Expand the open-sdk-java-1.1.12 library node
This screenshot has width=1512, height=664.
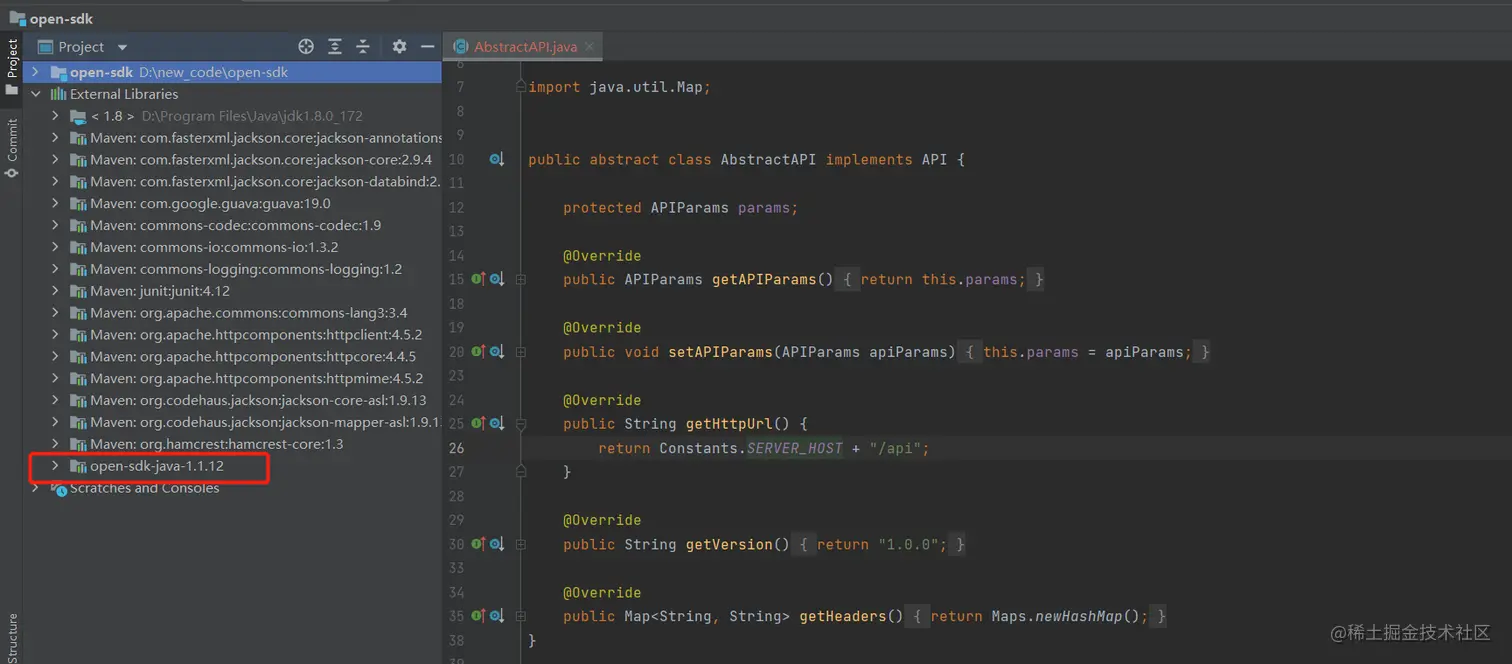point(56,466)
